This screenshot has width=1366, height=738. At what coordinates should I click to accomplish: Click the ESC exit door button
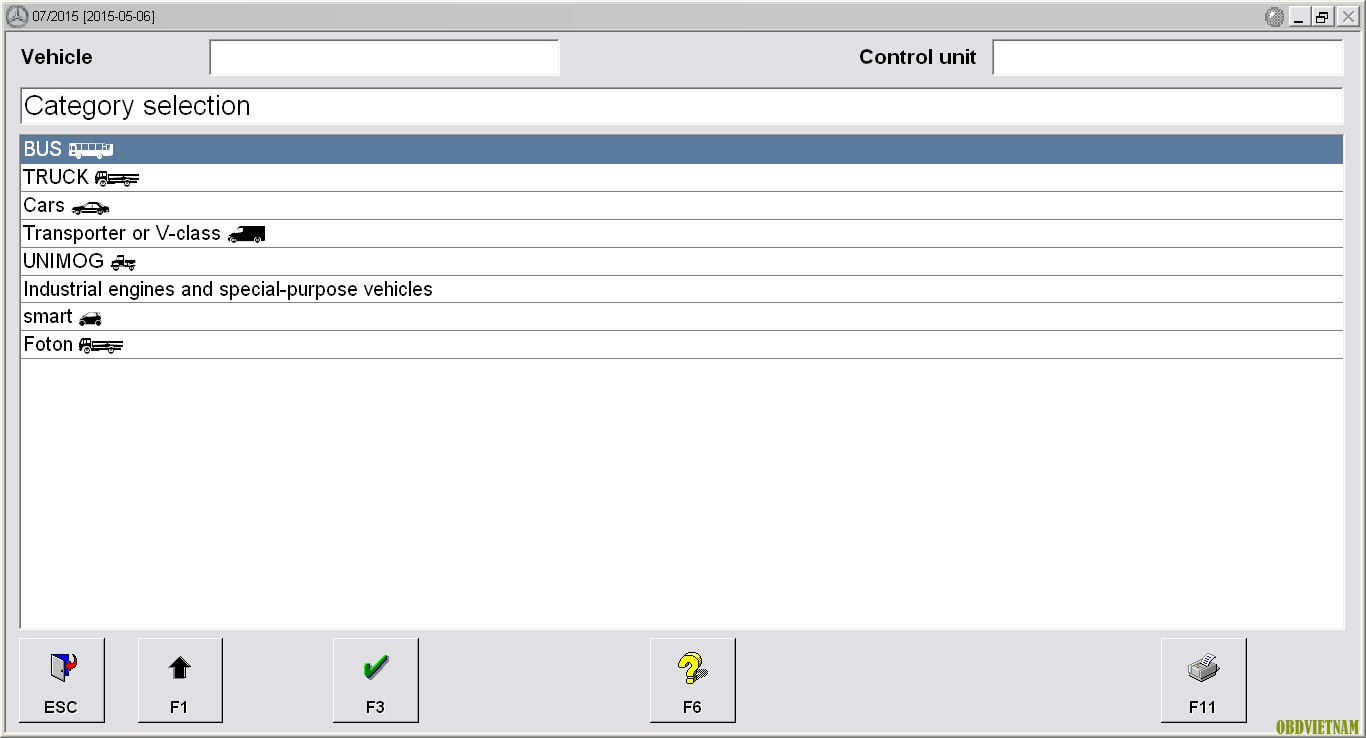click(x=61, y=680)
